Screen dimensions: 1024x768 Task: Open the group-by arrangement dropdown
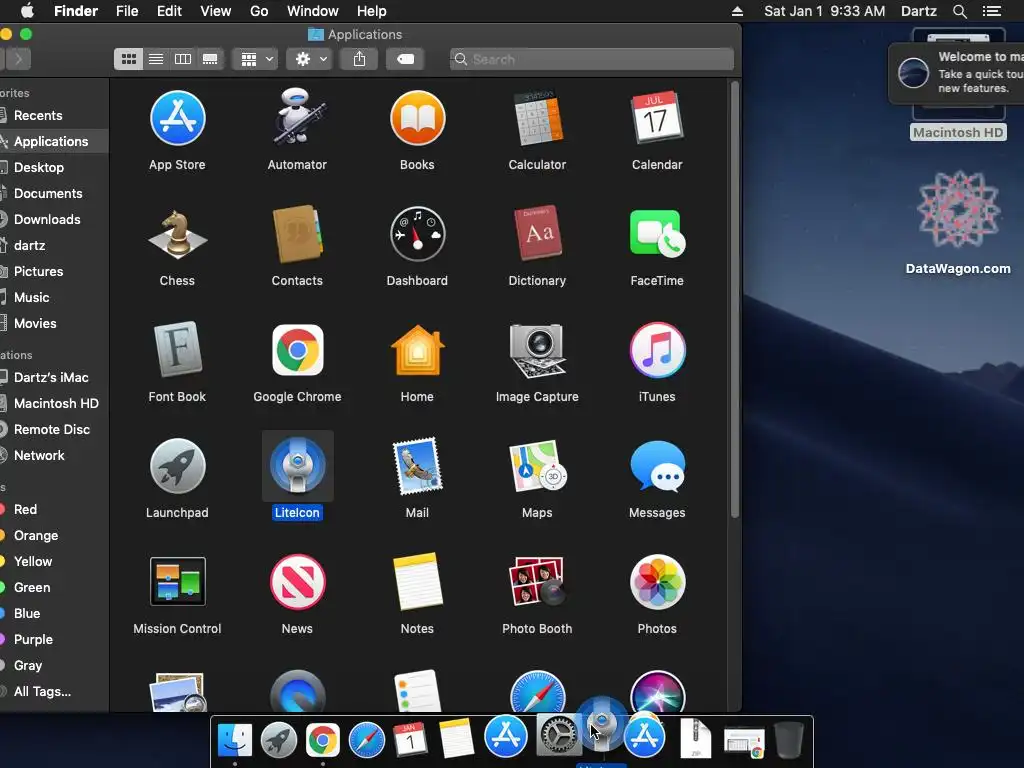click(x=255, y=59)
